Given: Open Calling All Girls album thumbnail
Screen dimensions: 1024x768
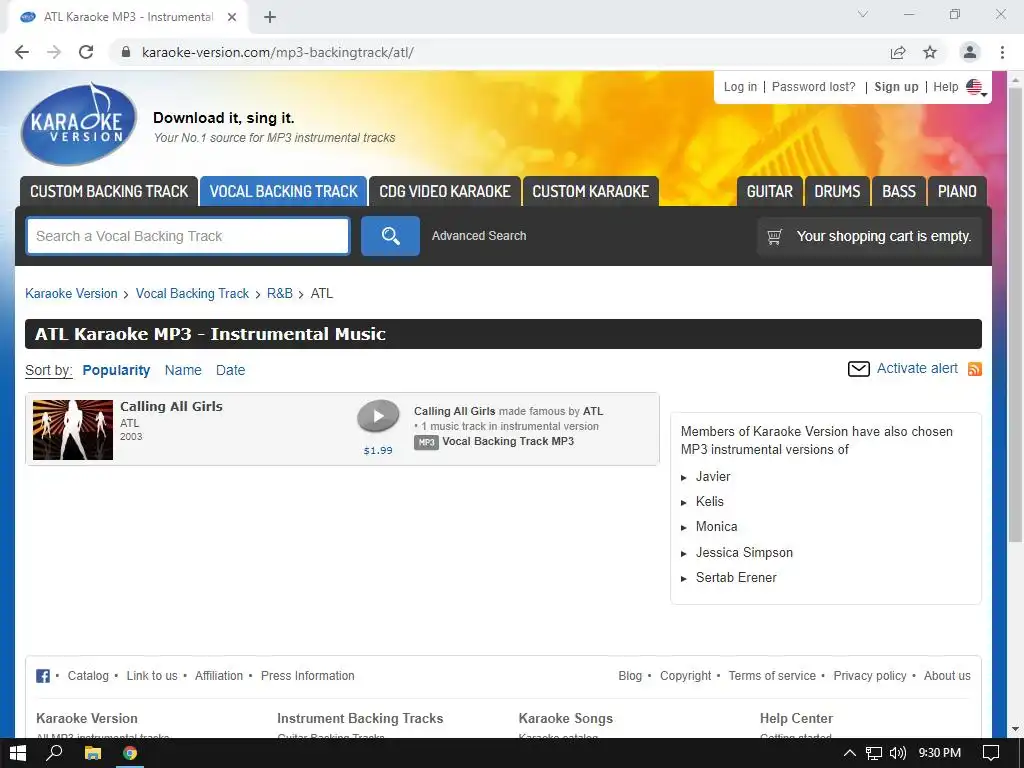Looking at the screenshot, I should (72, 430).
